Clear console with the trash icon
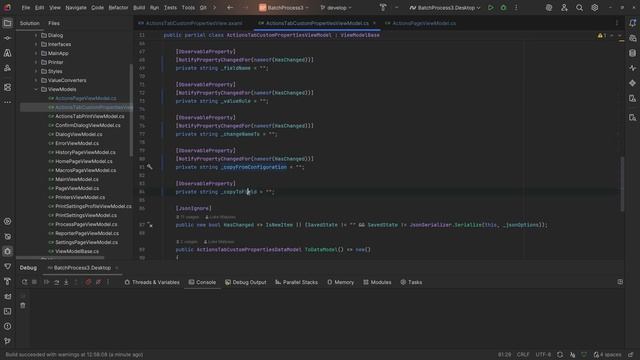640x360 pixels. pos(23,305)
